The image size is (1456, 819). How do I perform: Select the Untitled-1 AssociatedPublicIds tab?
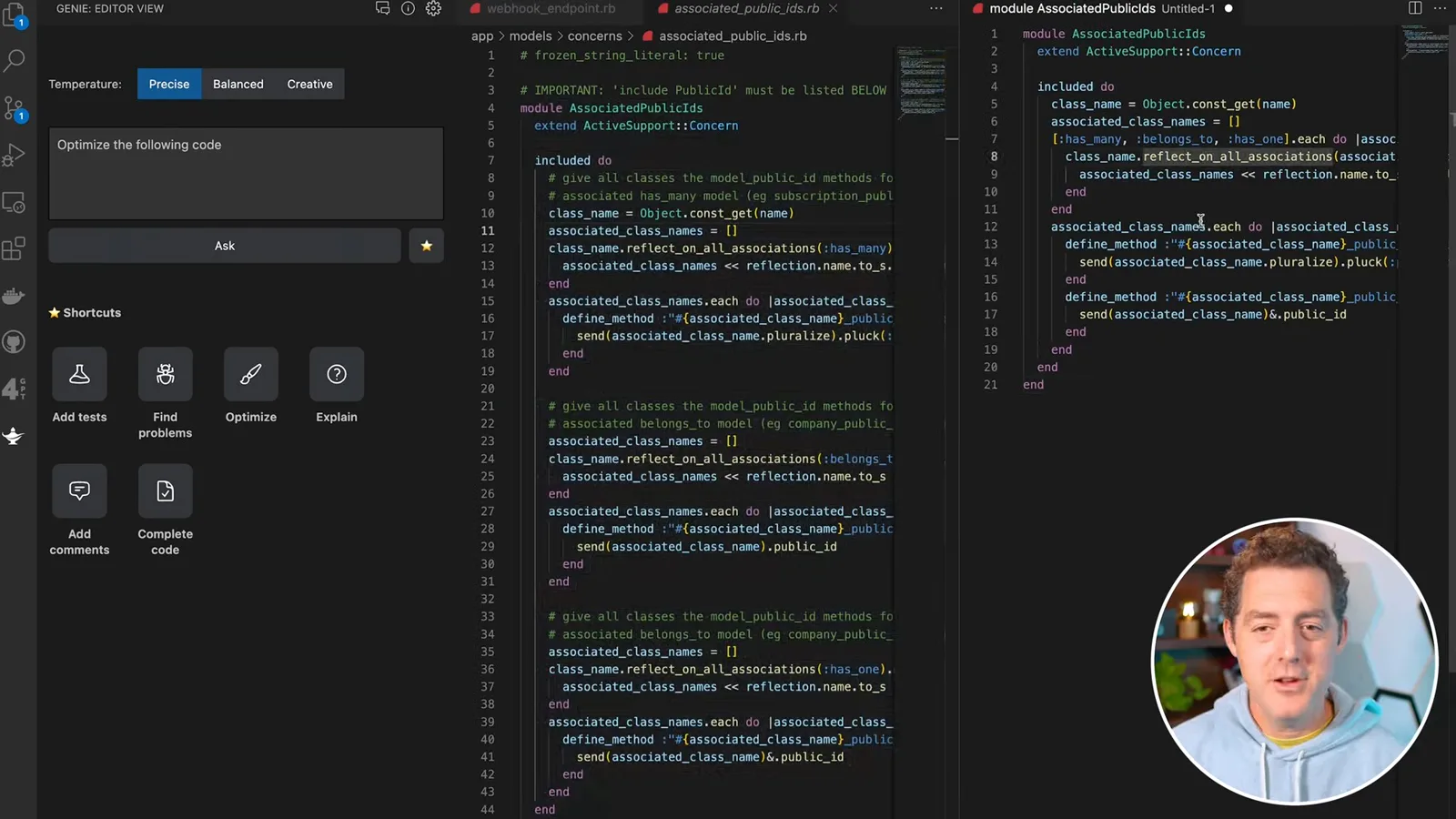[x=1102, y=8]
